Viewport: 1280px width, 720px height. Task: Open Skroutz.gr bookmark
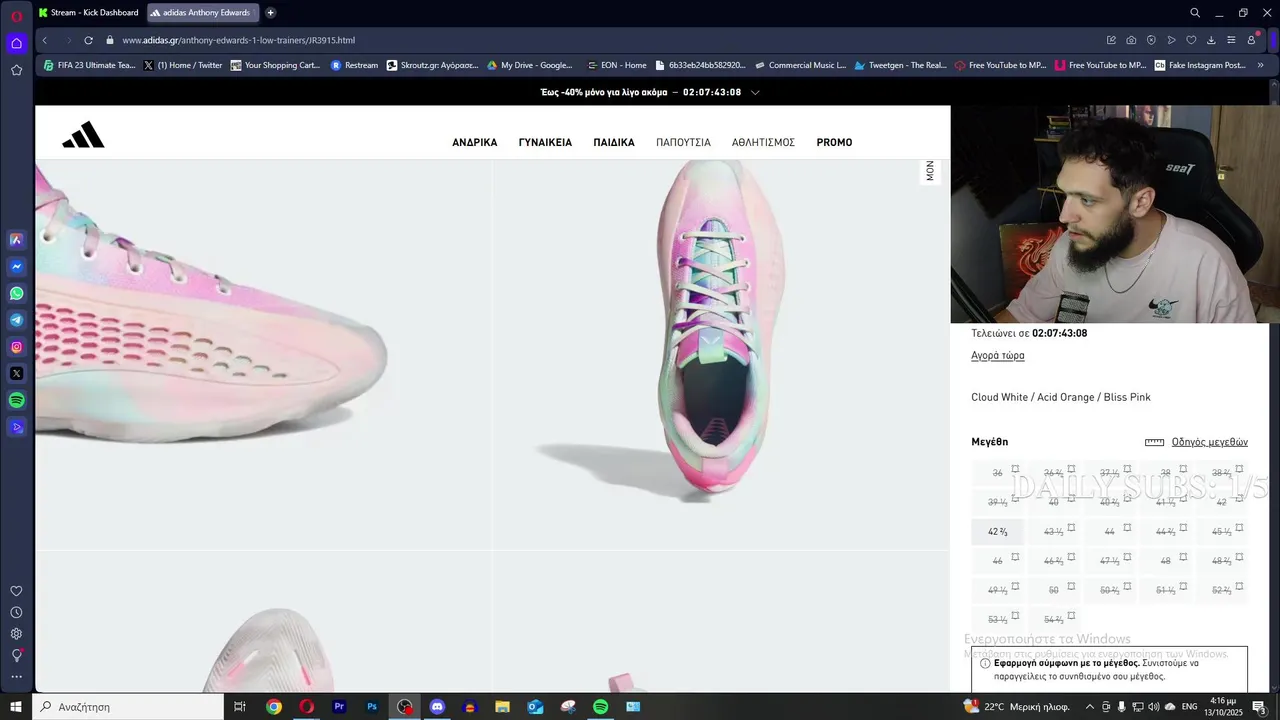click(x=433, y=65)
